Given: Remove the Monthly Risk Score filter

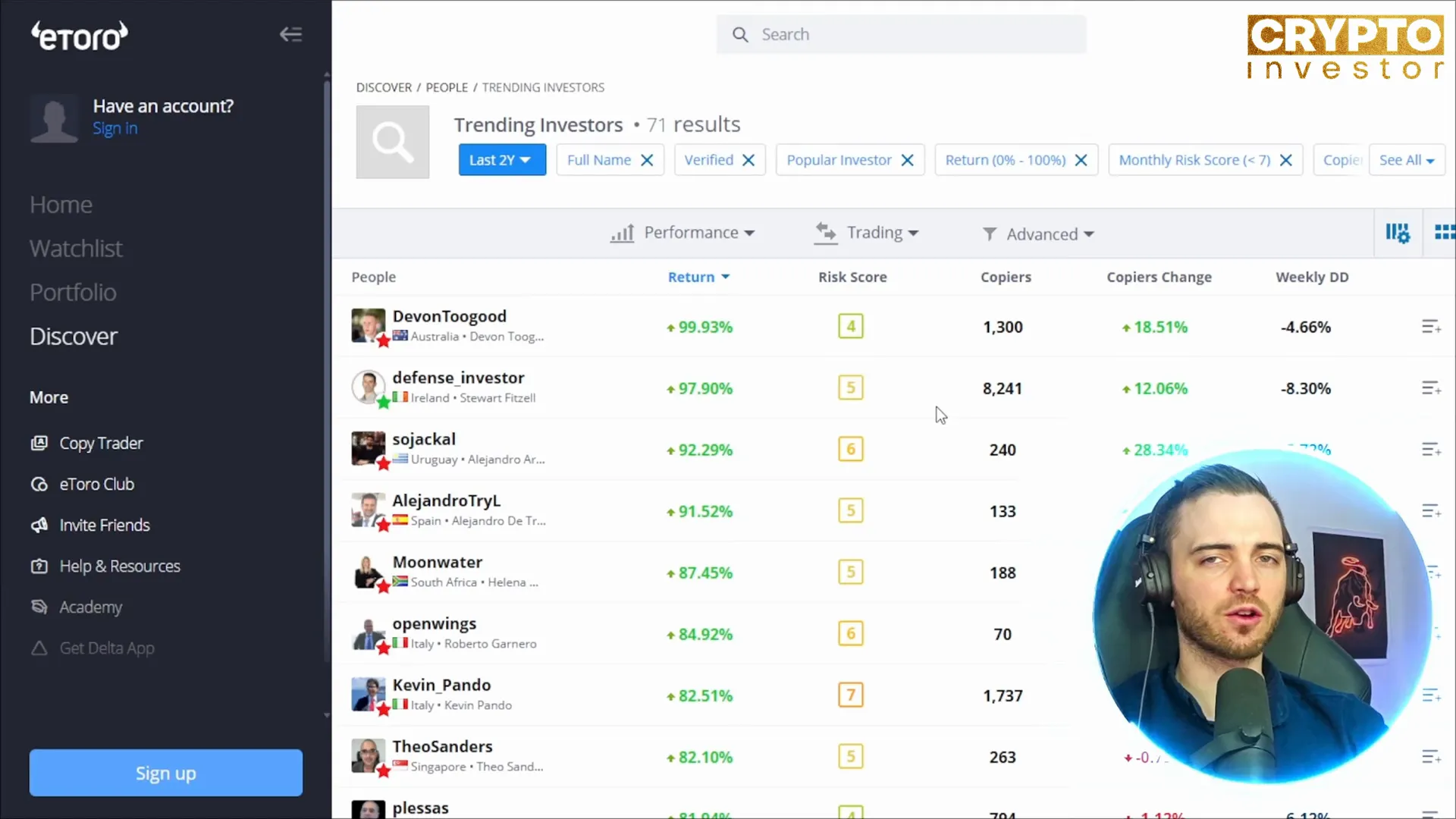Looking at the screenshot, I should point(1285,160).
